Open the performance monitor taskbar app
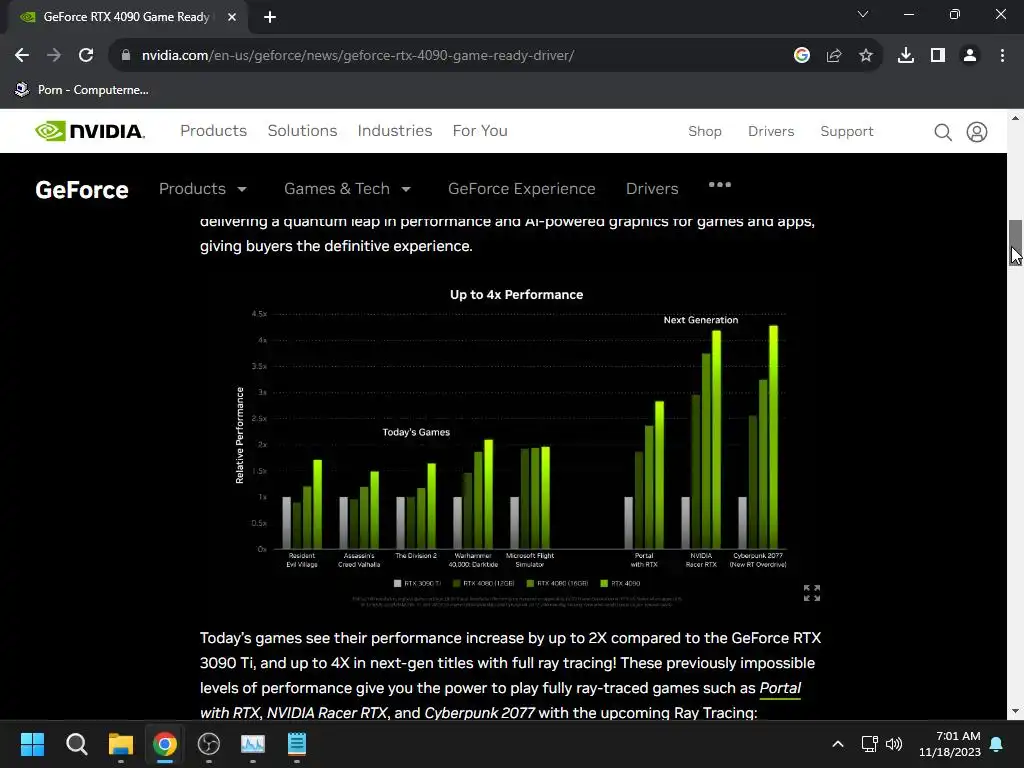Viewport: 1024px width, 768px height. 253,744
